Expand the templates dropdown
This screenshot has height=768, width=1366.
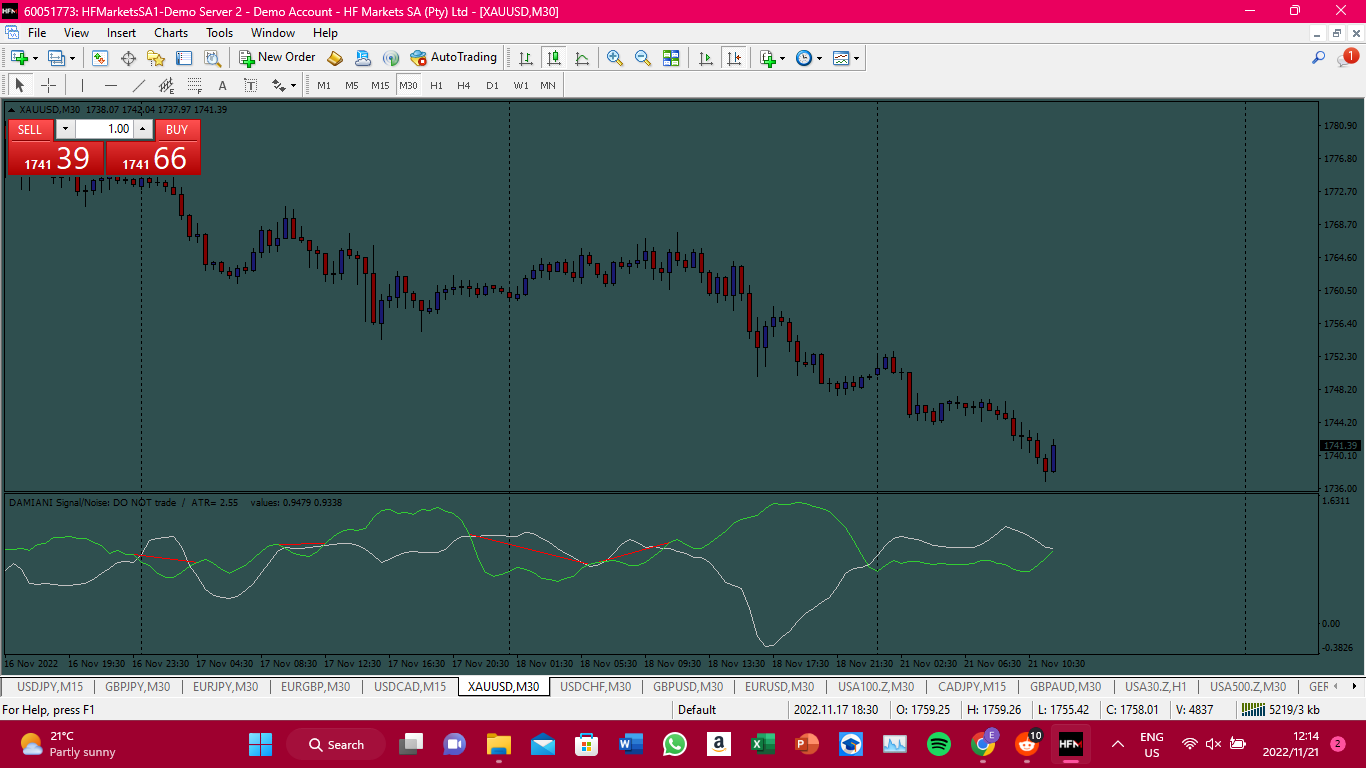(857, 58)
